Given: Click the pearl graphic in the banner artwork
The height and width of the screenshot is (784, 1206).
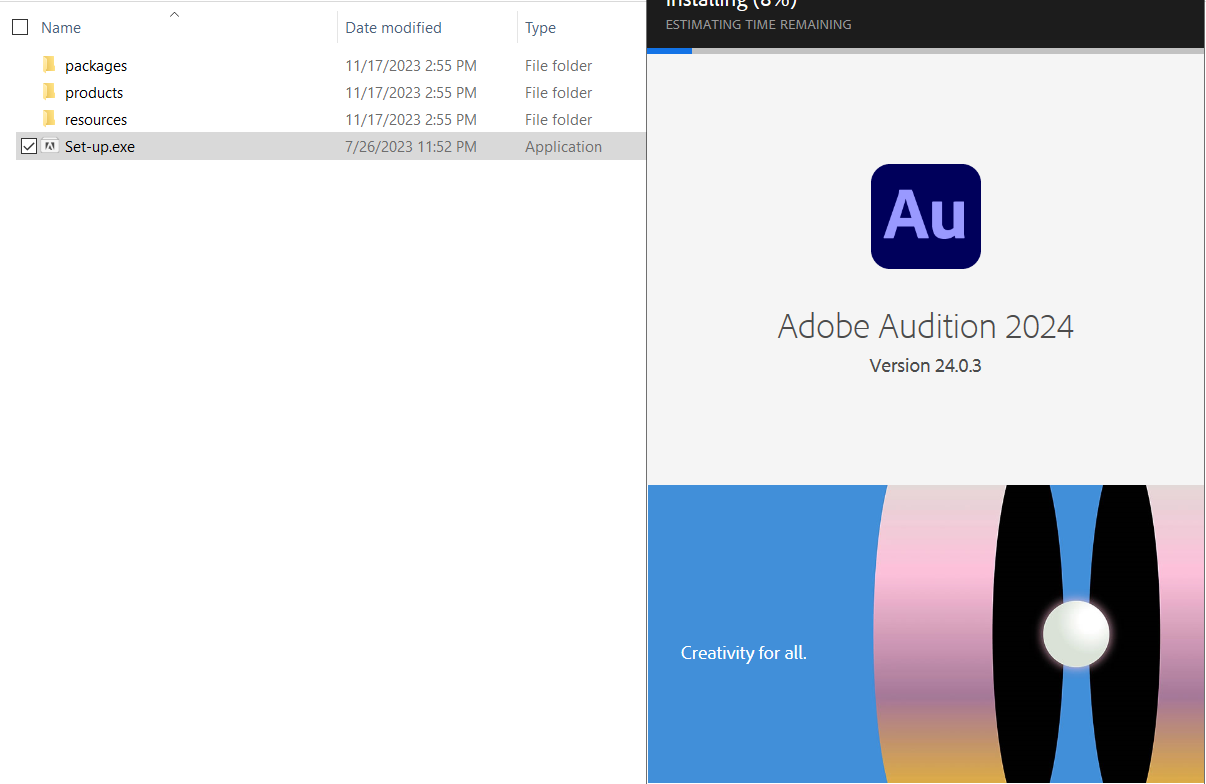Looking at the screenshot, I should point(1076,632).
